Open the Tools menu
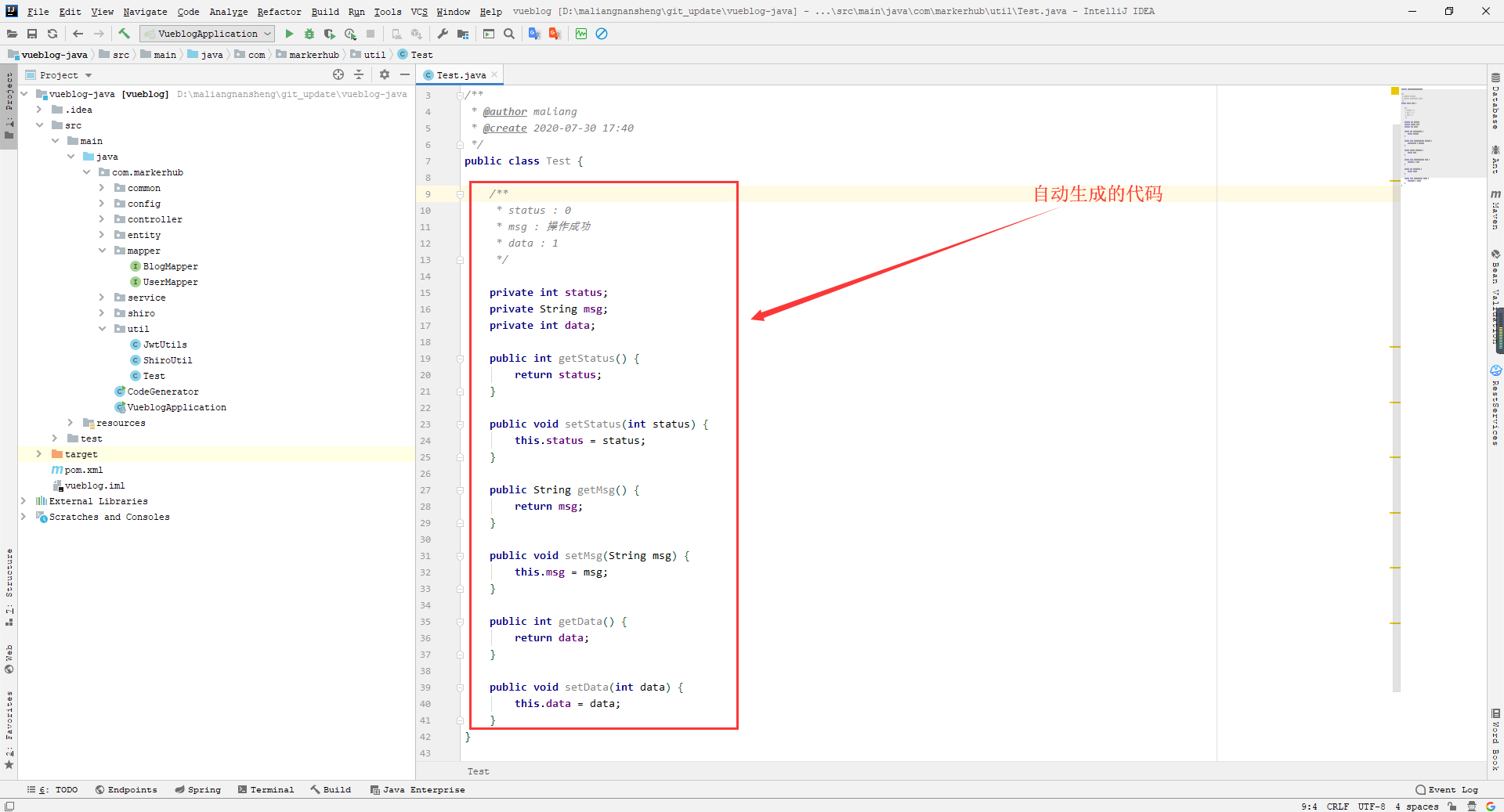1504x812 pixels. click(387, 12)
